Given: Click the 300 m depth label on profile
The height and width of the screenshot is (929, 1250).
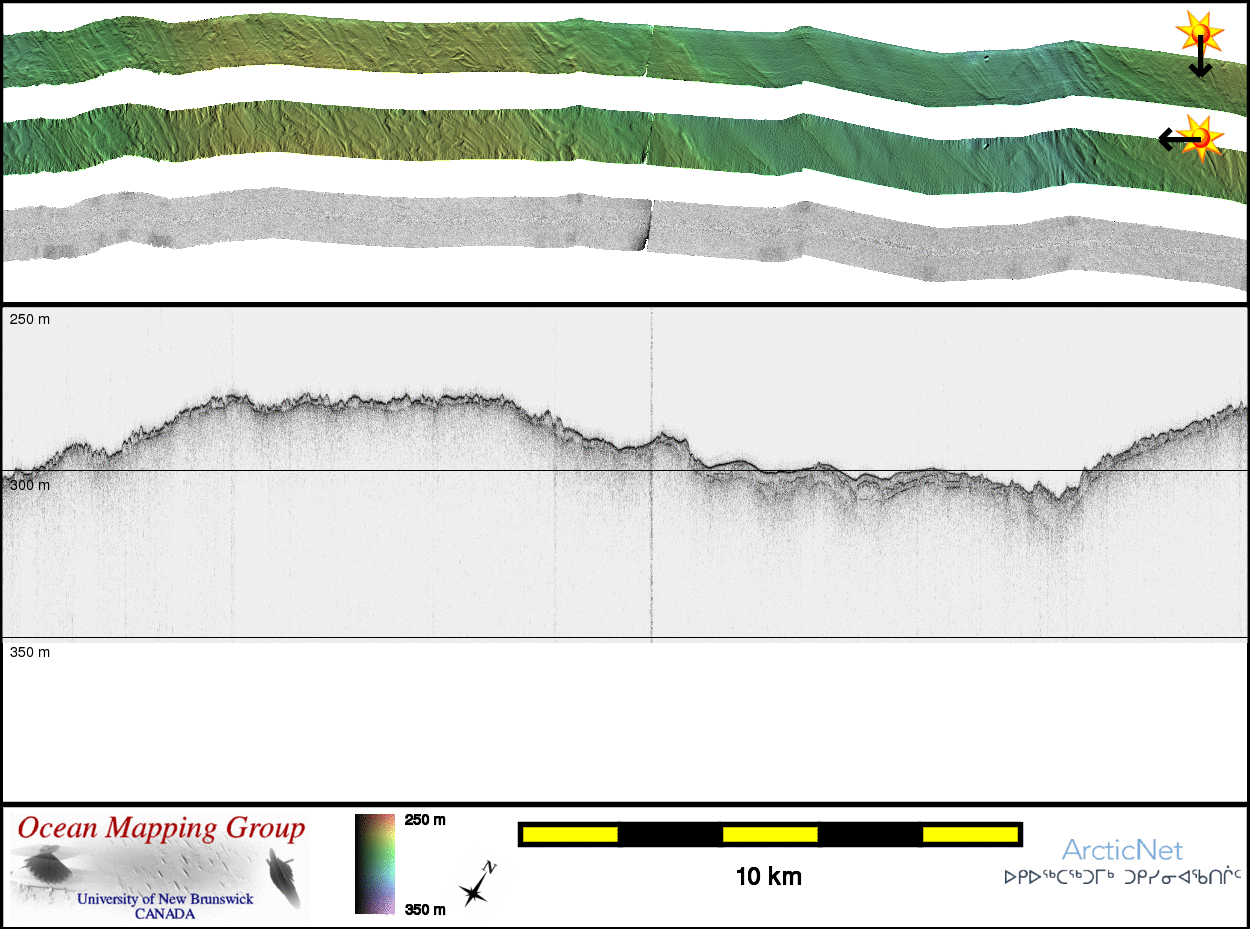Looking at the screenshot, I should click(29, 485).
